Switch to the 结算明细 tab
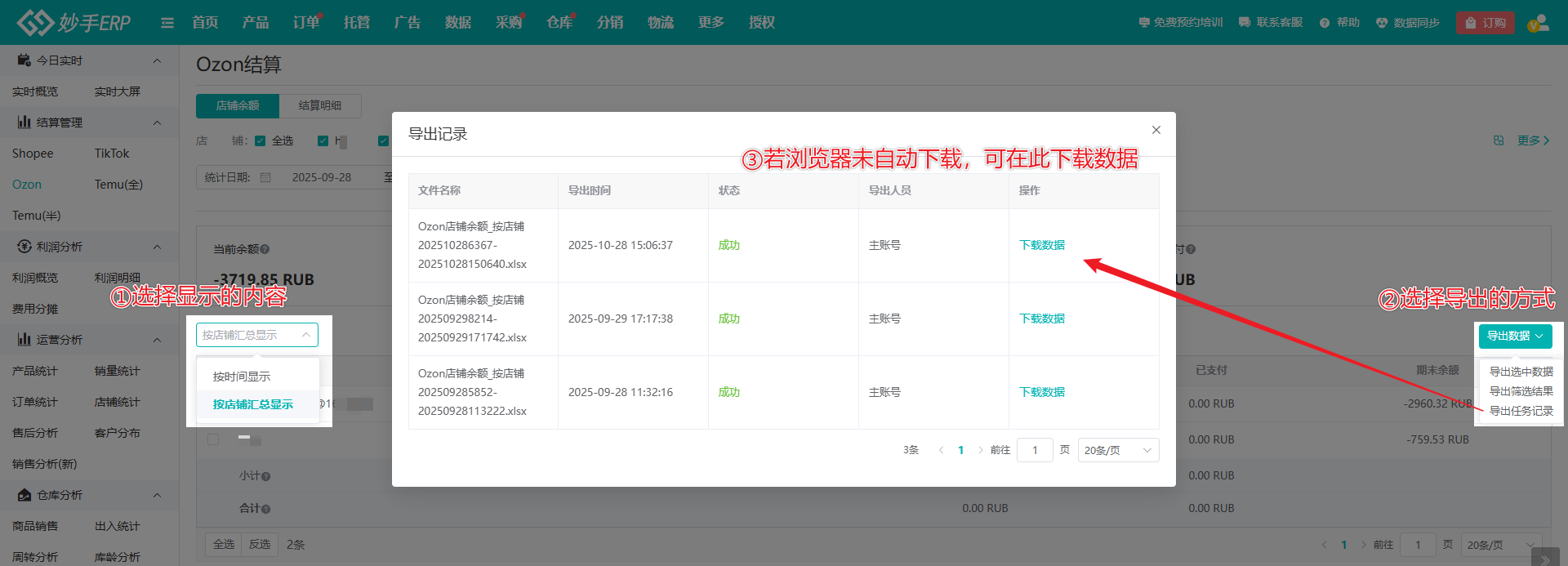The width and height of the screenshot is (1568, 566). click(x=319, y=105)
